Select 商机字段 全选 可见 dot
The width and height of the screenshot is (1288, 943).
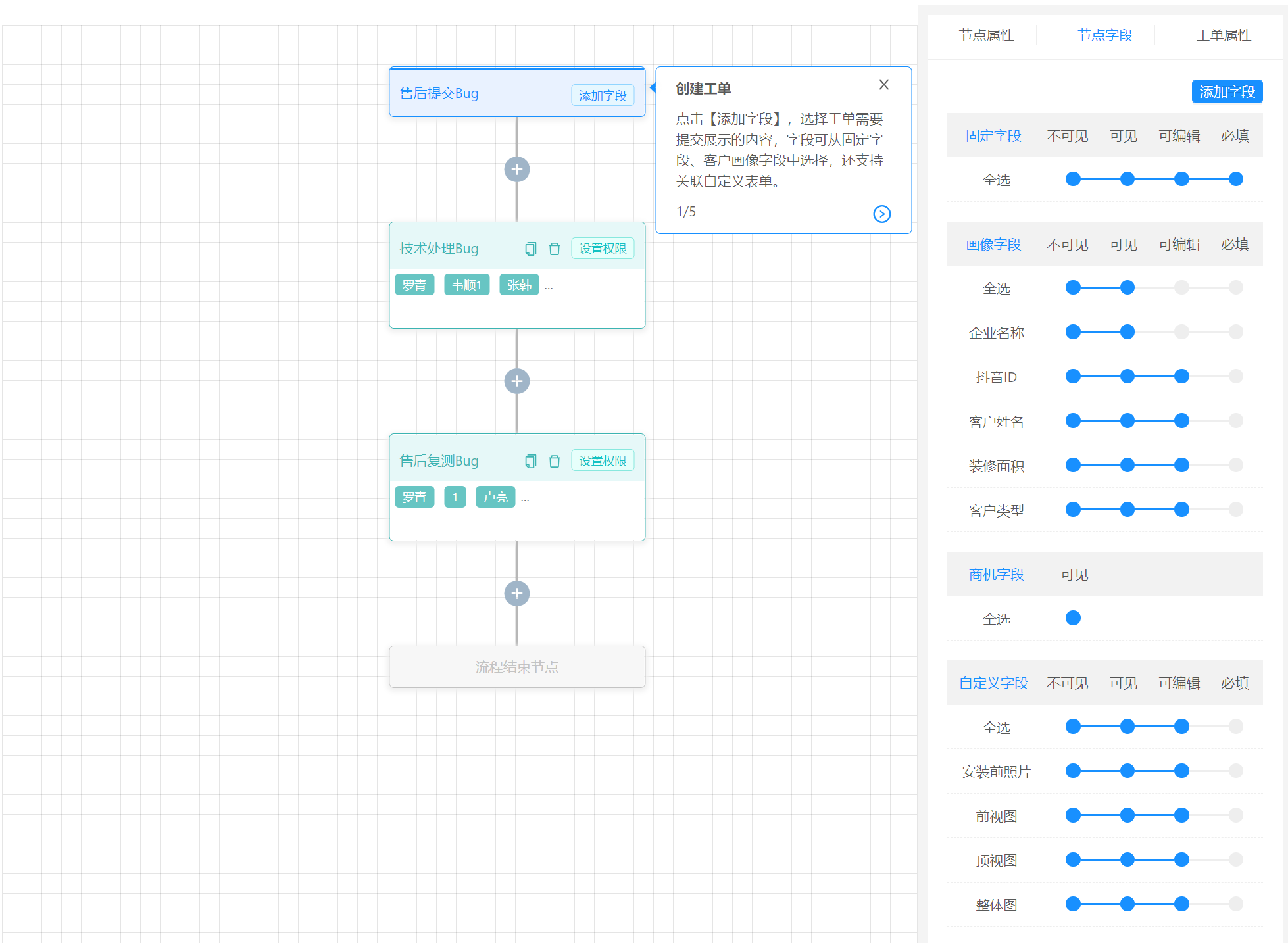coord(1073,618)
